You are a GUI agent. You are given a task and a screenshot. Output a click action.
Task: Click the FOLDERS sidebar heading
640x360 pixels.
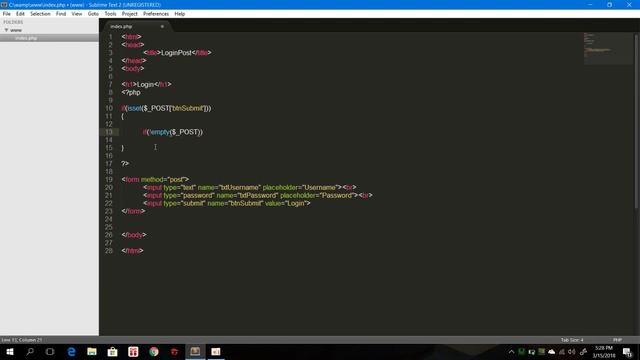click(13, 22)
